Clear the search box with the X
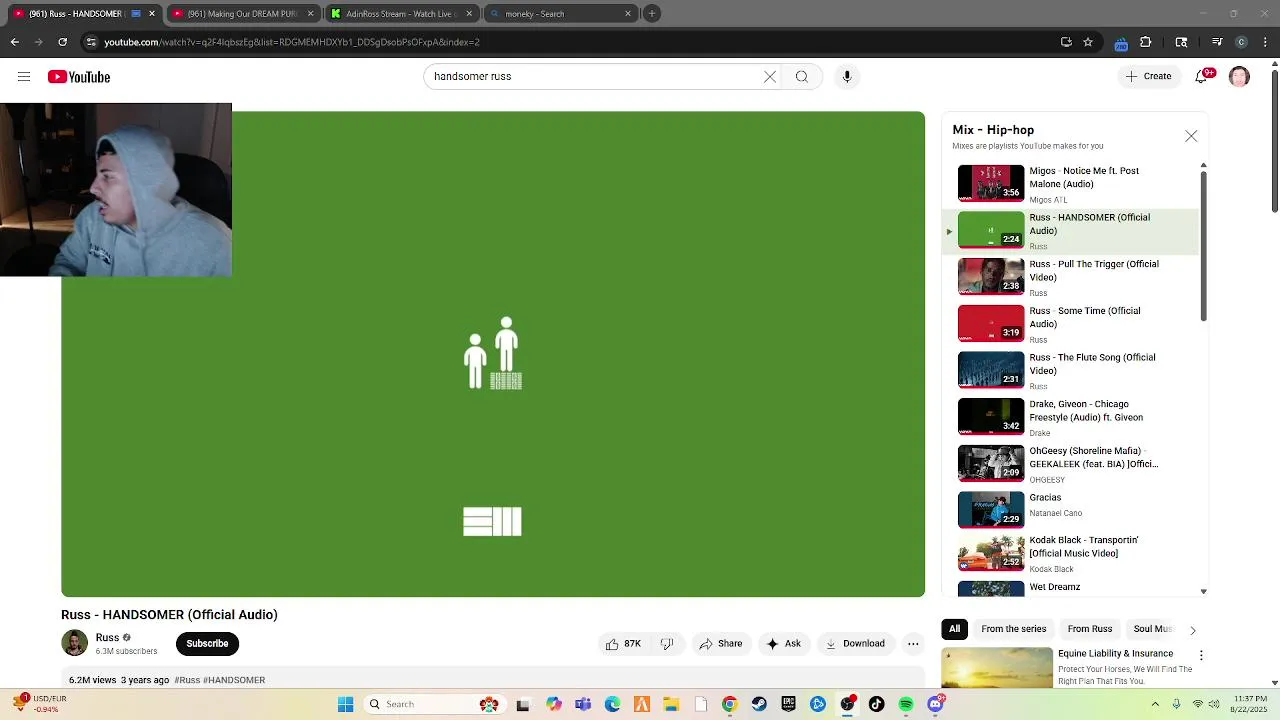Screen dimensions: 1280x720 770,77
